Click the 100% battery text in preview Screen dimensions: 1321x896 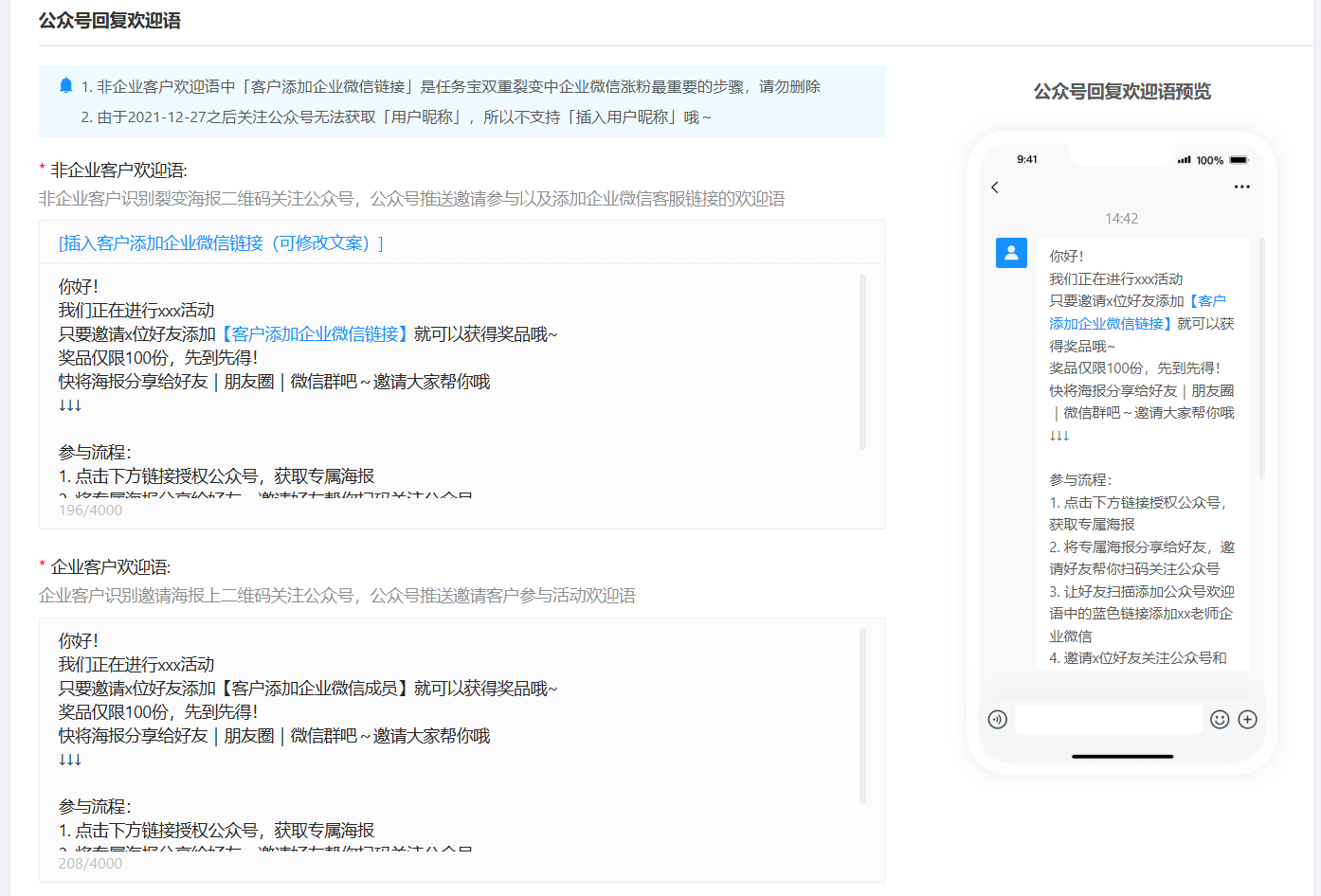[1209, 161]
